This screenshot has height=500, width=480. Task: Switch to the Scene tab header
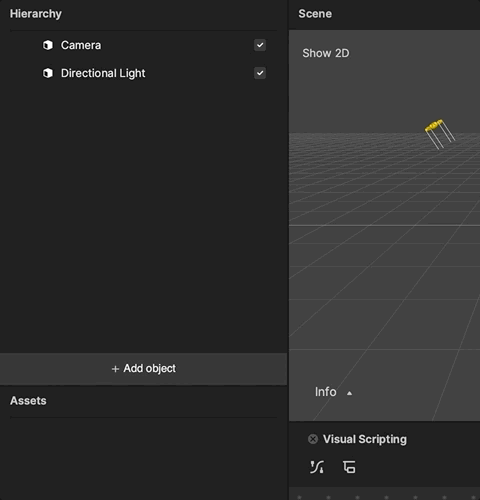[x=315, y=14]
